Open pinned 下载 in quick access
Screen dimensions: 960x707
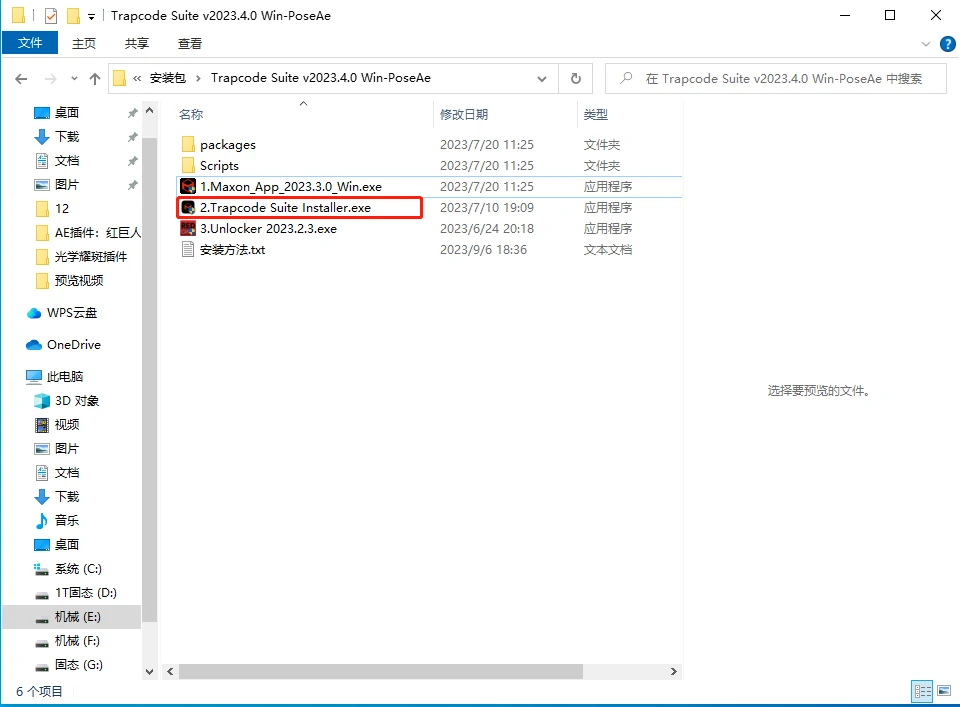click(x=67, y=137)
